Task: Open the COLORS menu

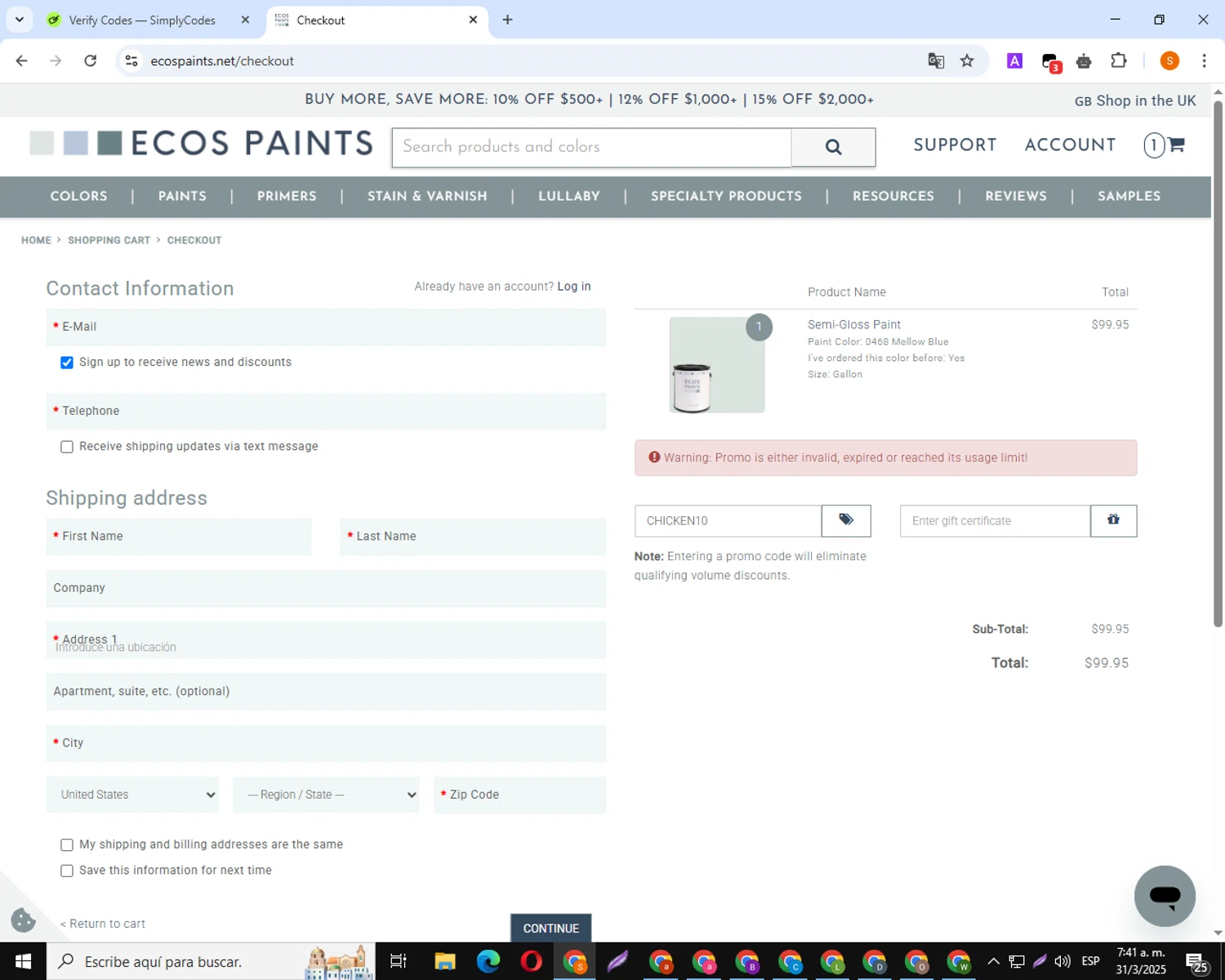Action: (78, 196)
